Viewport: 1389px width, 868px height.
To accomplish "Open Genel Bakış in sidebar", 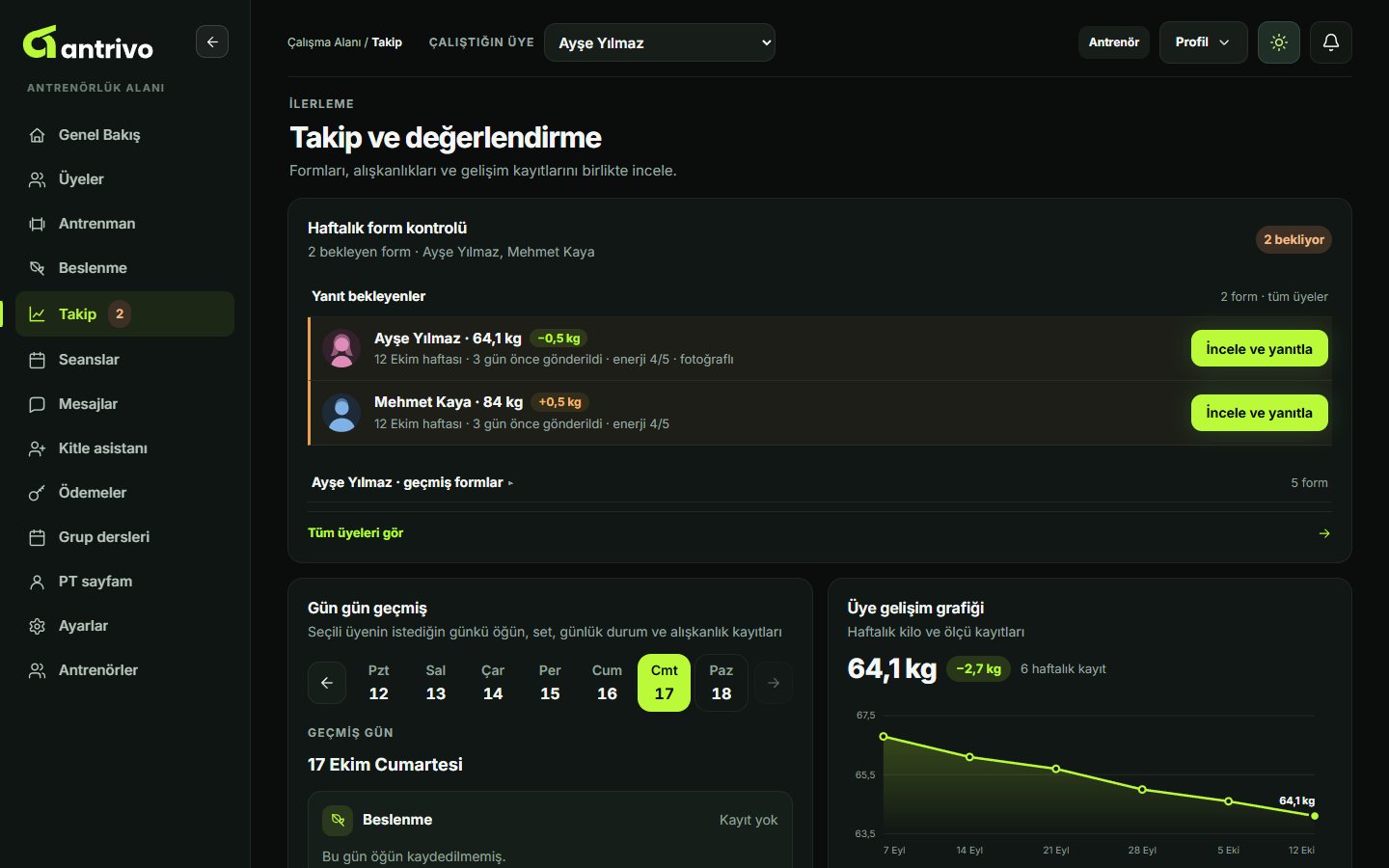I will point(124,135).
